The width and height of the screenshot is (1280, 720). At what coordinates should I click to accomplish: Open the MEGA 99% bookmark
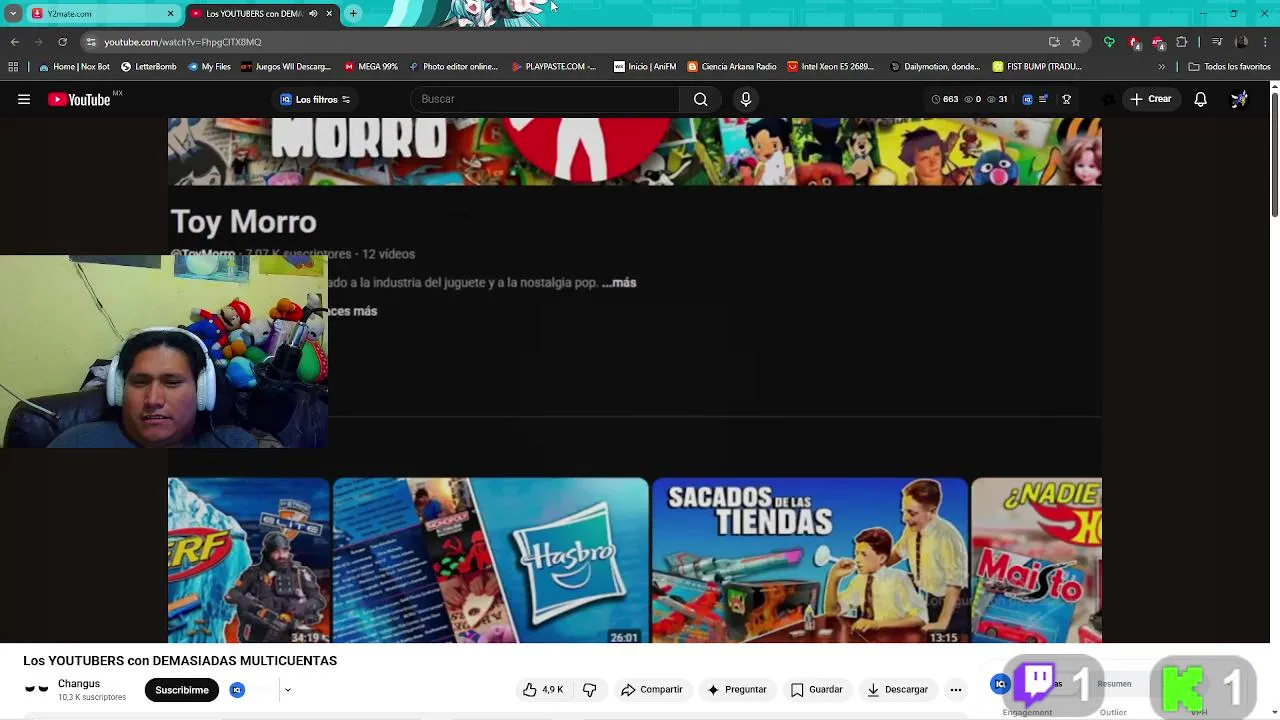coord(371,67)
